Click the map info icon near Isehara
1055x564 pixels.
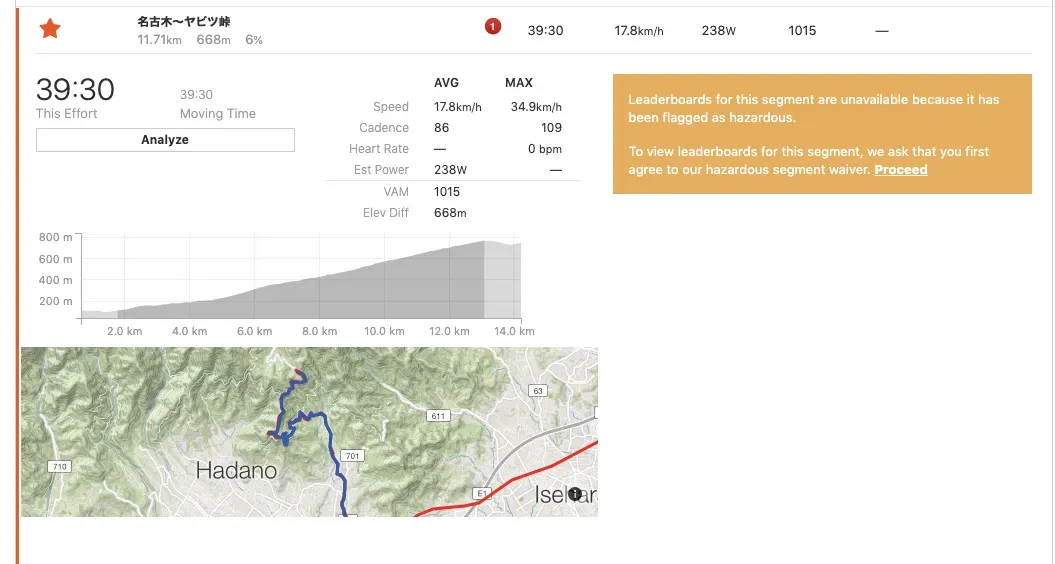pos(574,494)
